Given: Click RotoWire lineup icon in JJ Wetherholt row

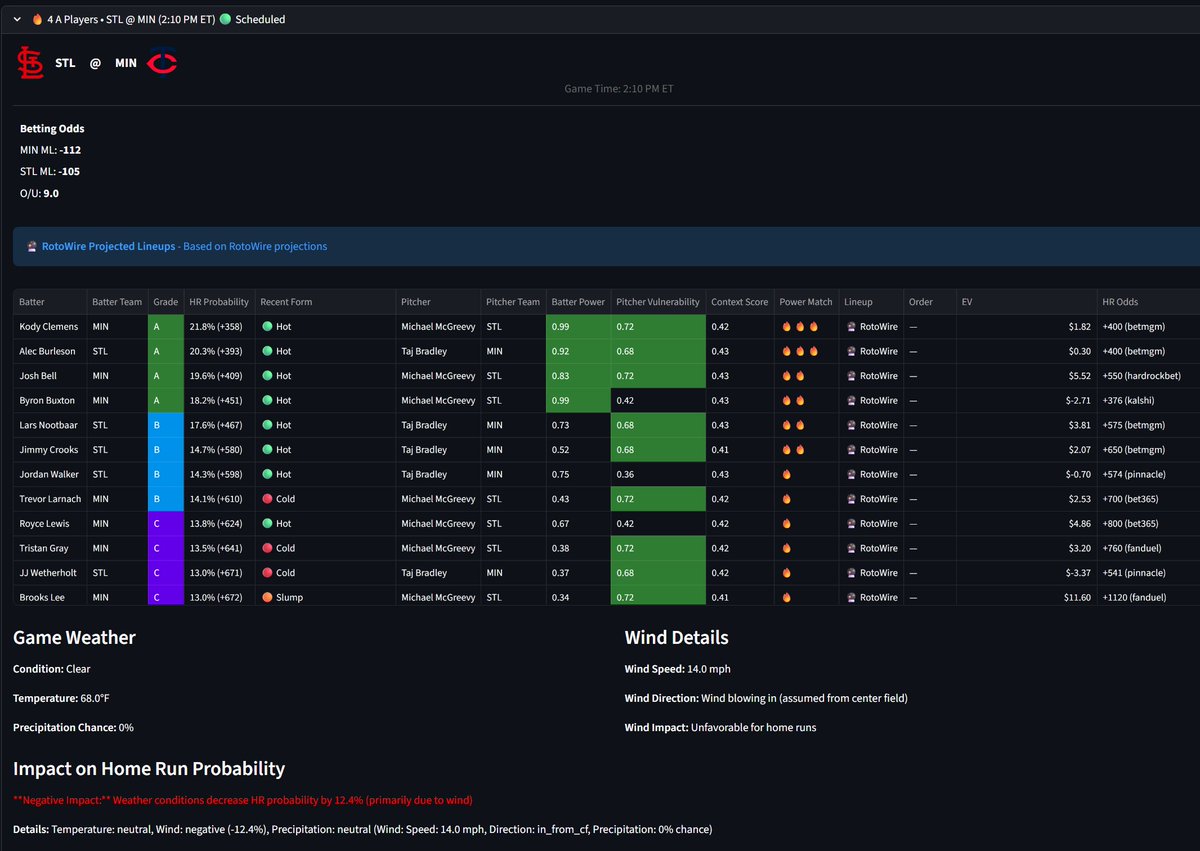Looking at the screenshot, I should pos(852,573).
